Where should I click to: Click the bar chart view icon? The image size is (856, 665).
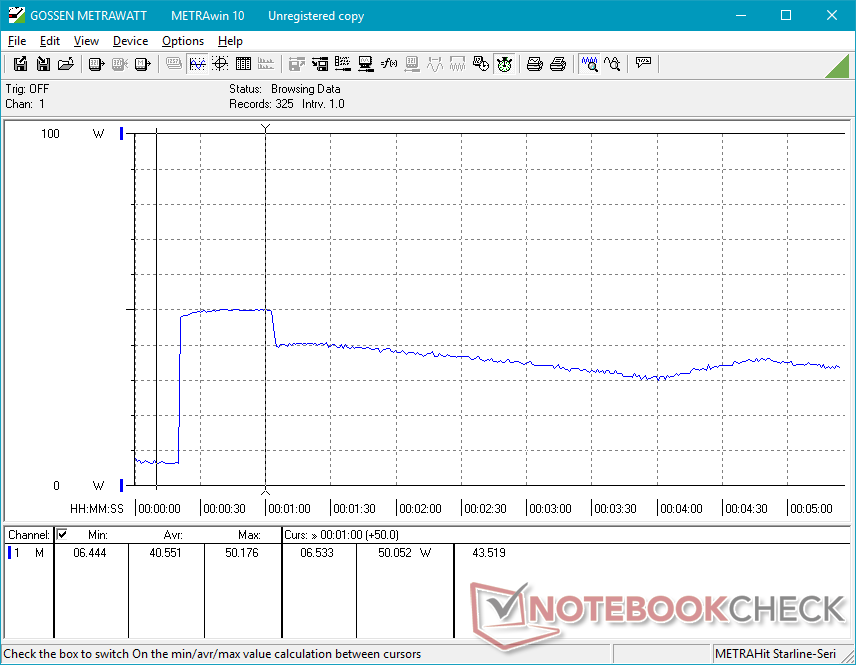coord(266,64)
